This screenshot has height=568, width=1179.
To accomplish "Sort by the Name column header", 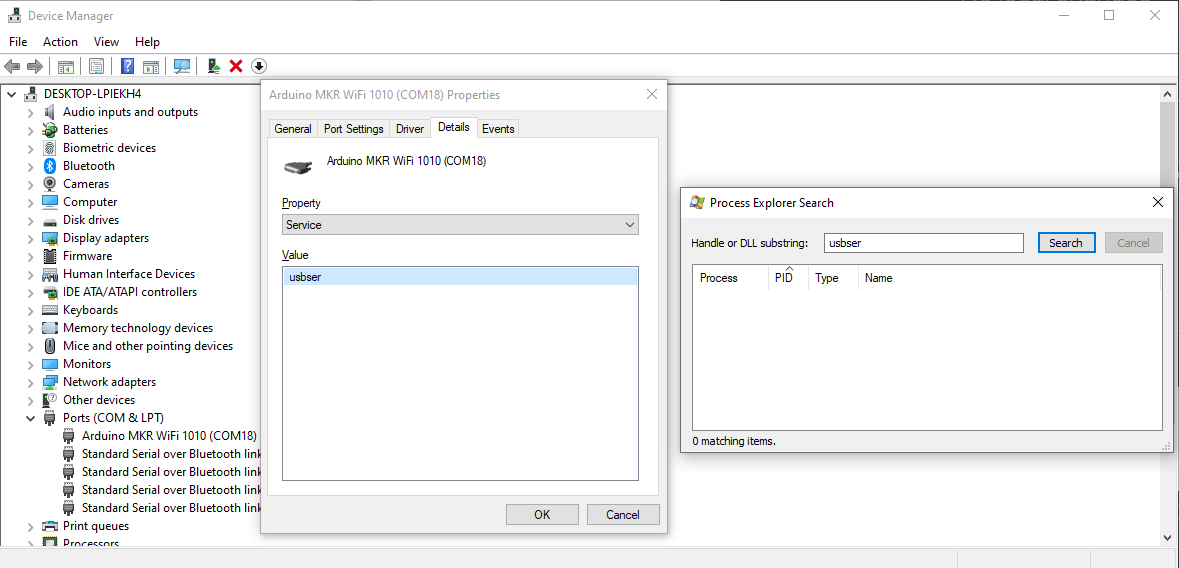I will click(x=1010, y=278).
